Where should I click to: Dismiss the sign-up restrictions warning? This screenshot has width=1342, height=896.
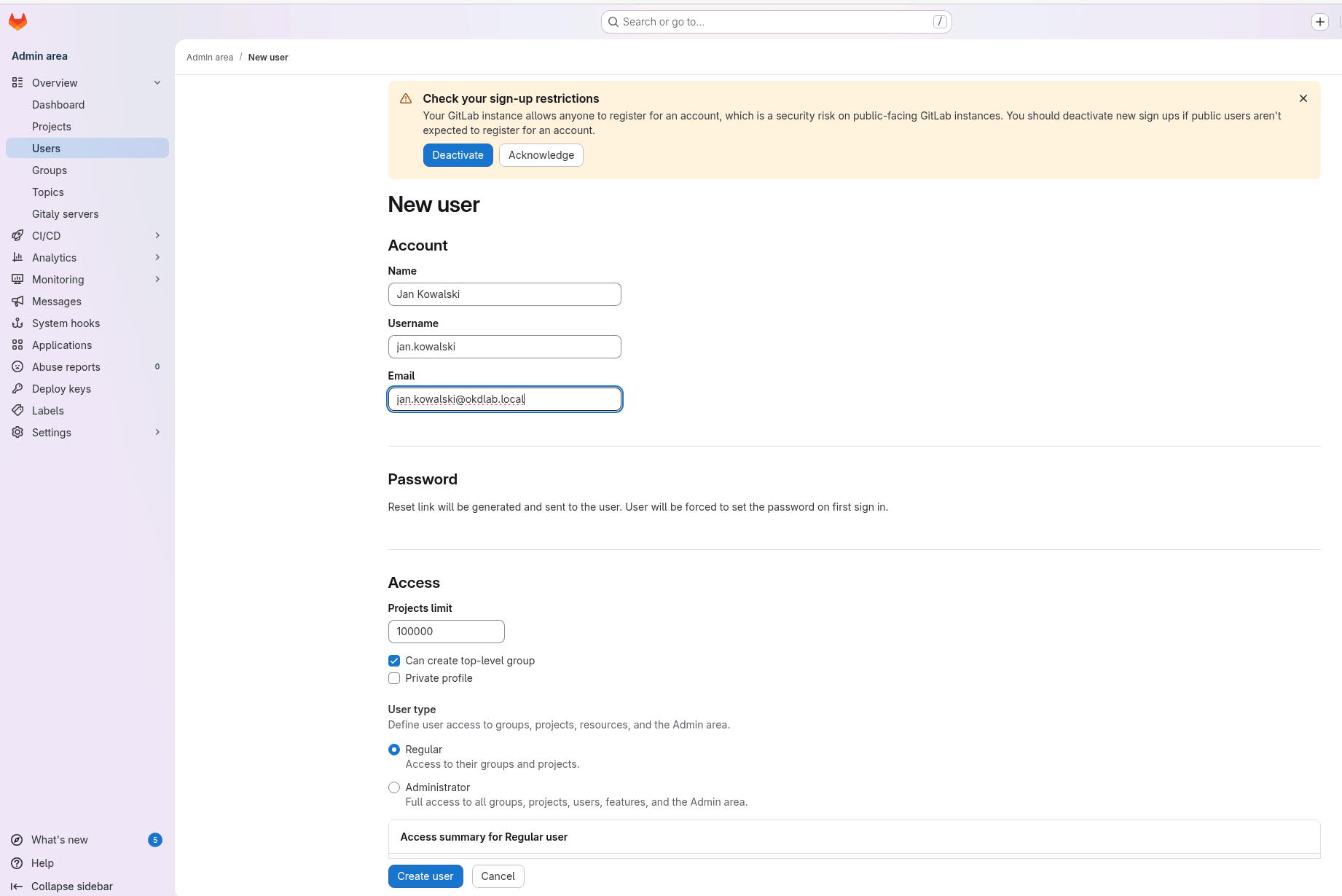[1303, 98]
